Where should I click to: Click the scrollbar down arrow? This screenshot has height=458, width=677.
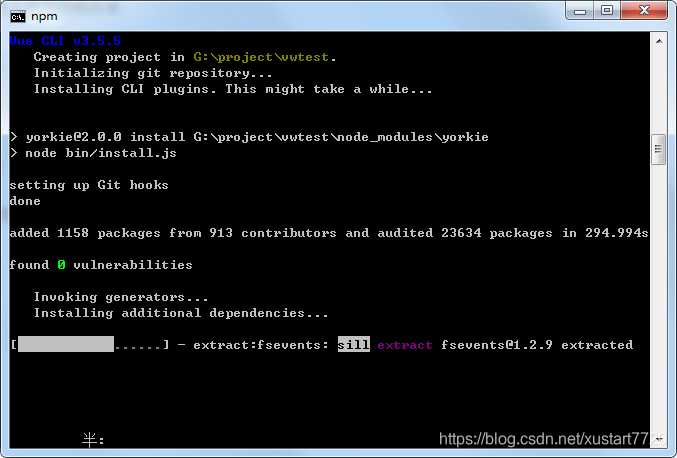659,439
